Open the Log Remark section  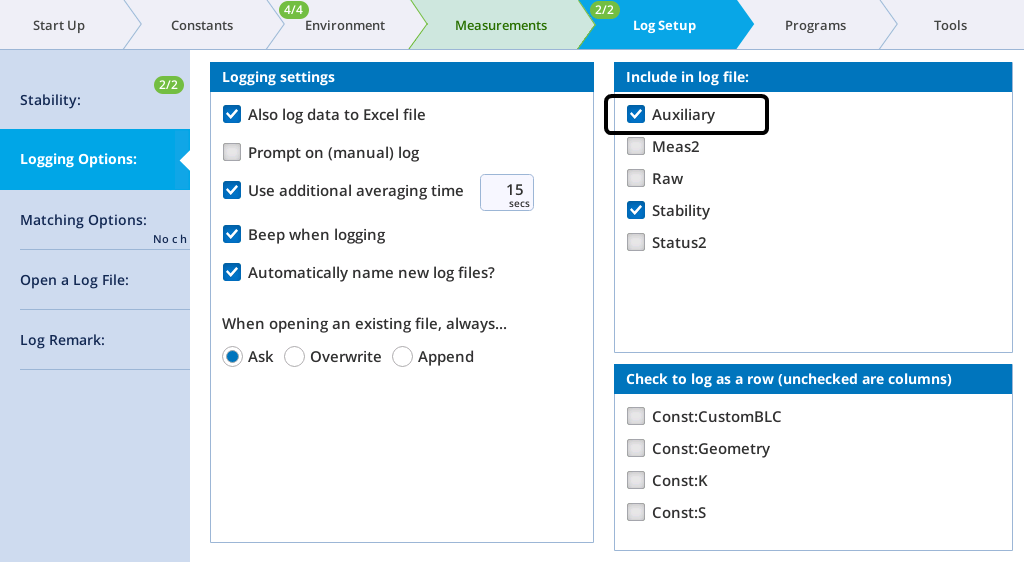point(95,340)
